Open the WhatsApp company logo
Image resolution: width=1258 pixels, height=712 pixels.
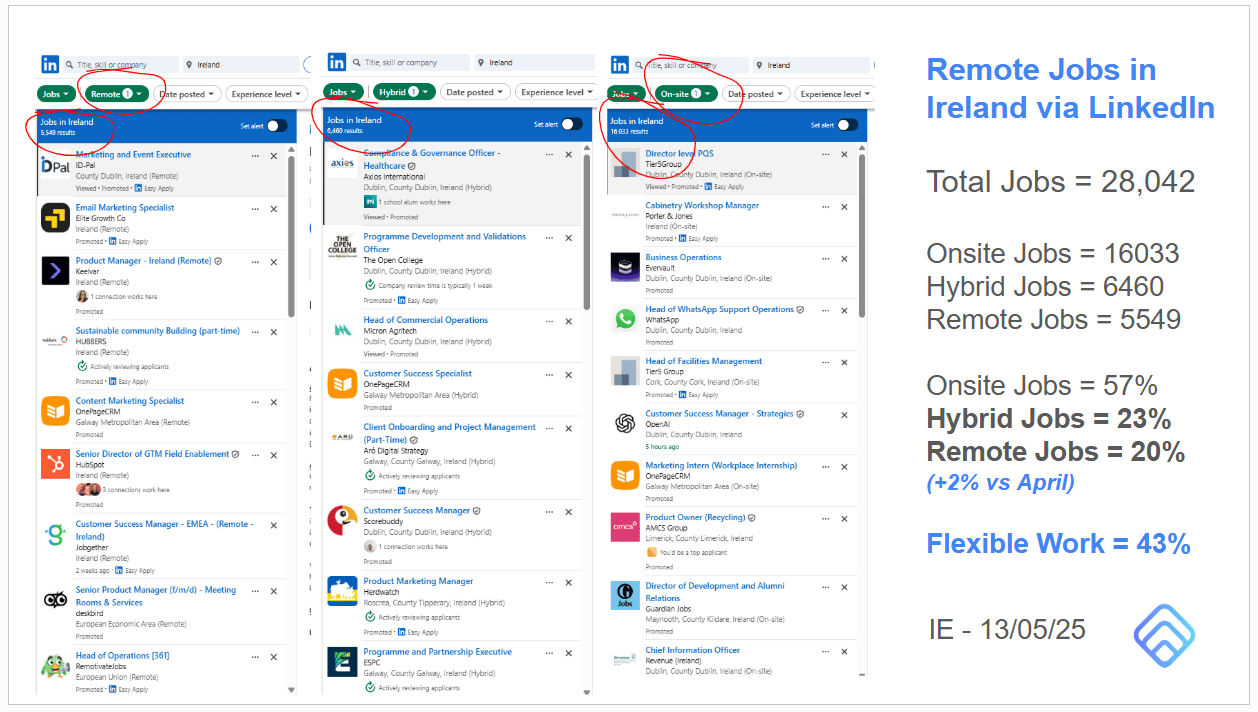pos(625,319)
